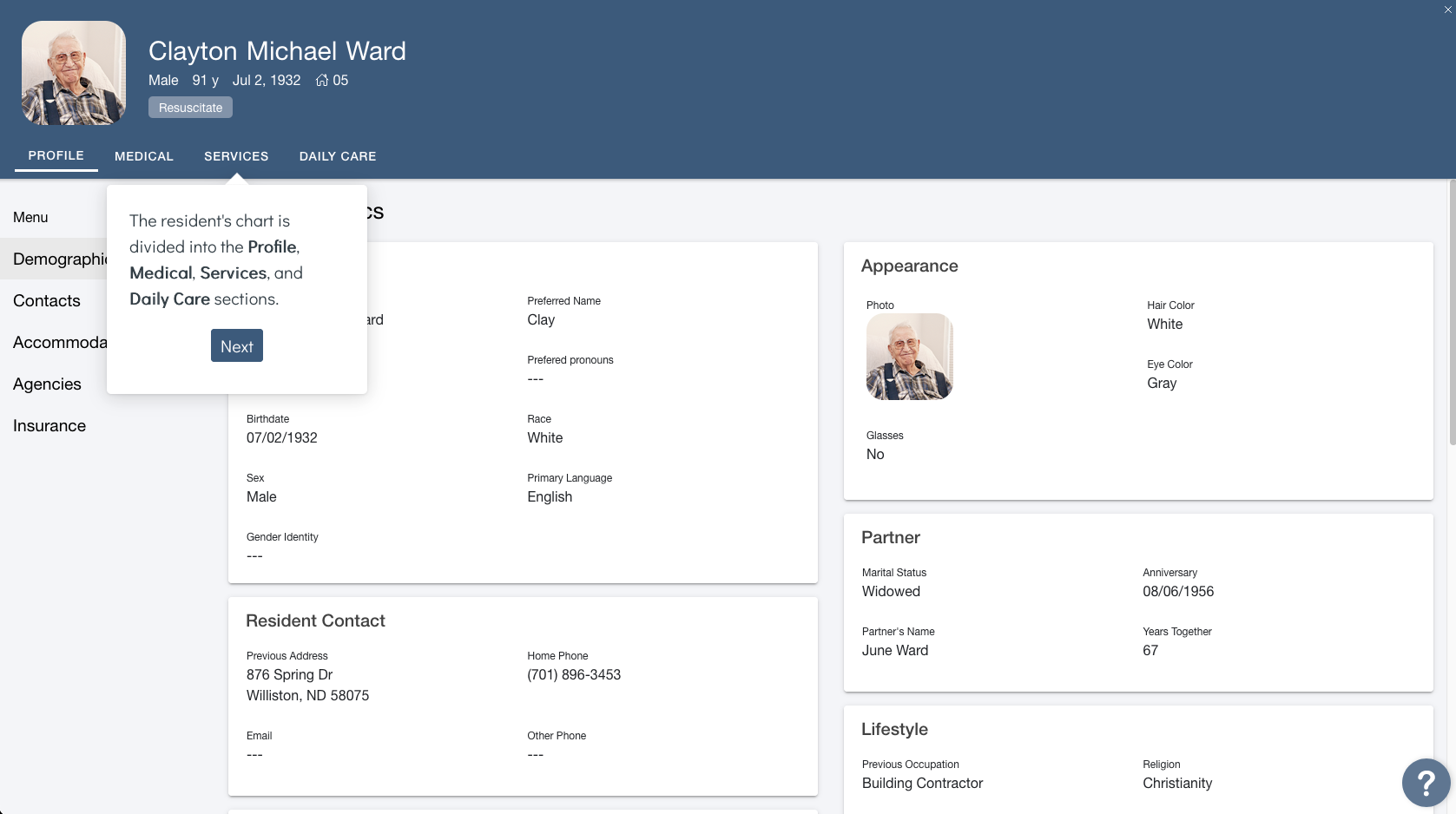Go to the Daily Care tab
Image resolution: width=1456 pixels, height=814 pixels.
[x=338, y=156]
